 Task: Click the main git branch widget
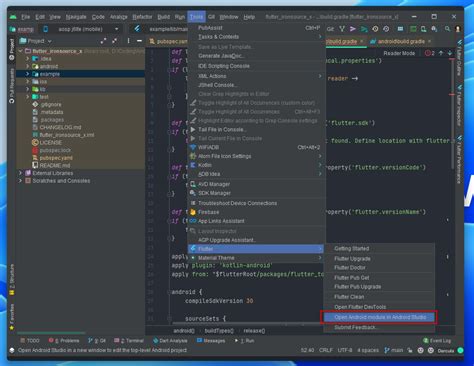point(394,350)
